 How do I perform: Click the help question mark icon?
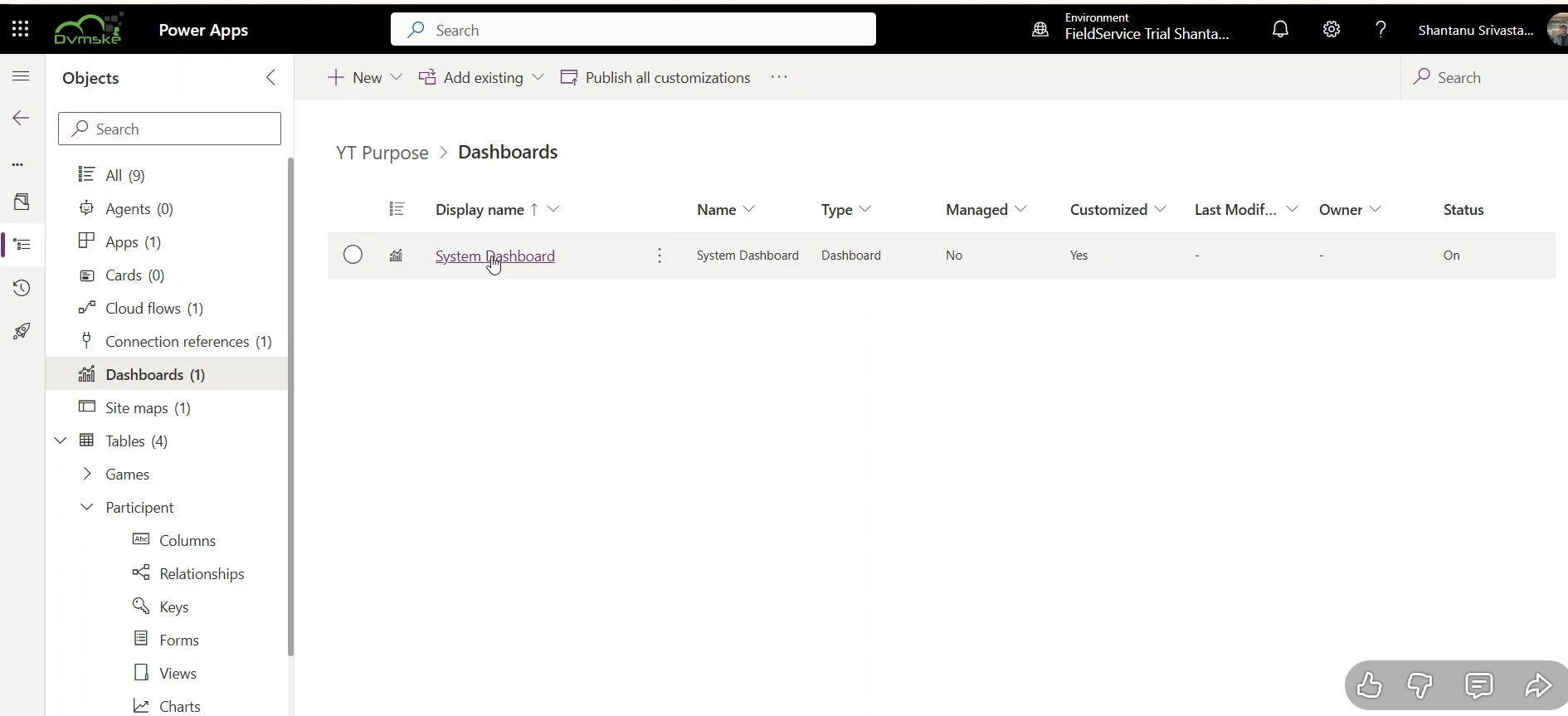point(1381,30)
